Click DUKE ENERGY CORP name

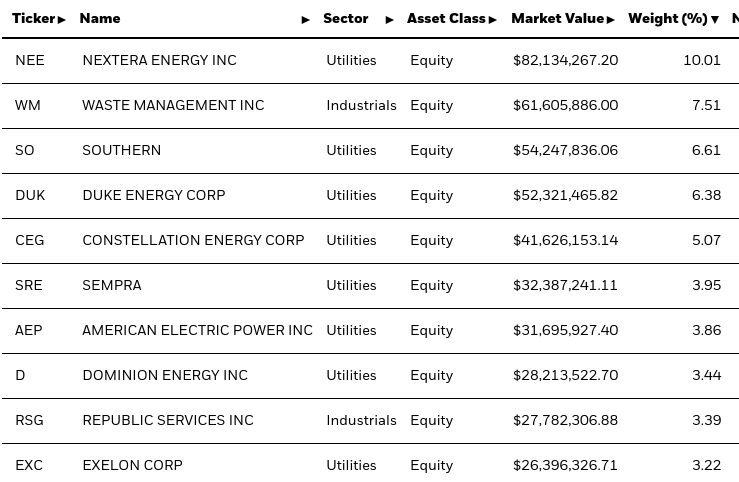coord(153,195)
